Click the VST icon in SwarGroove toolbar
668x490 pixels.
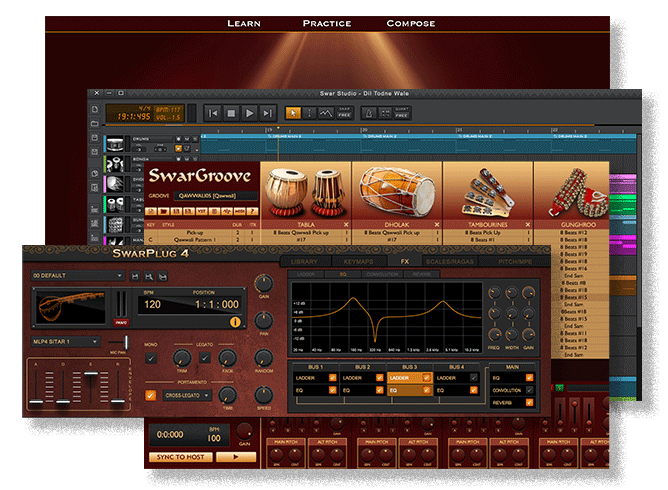[202, 211]
